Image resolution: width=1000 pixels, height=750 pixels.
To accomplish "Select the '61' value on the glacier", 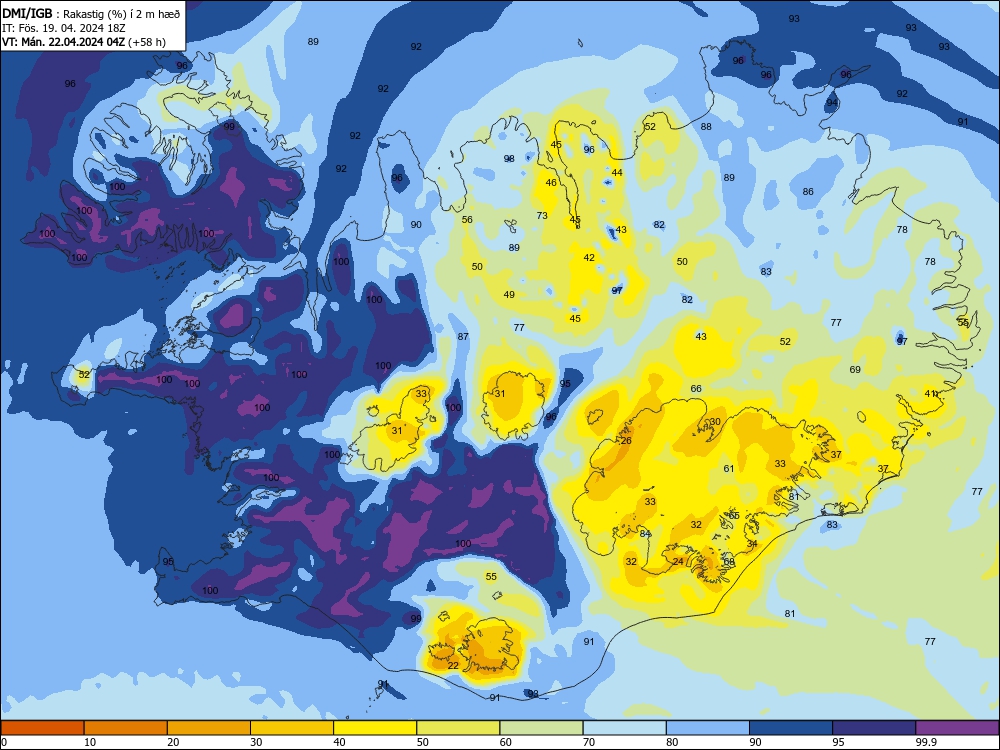I will coord(729,469).
